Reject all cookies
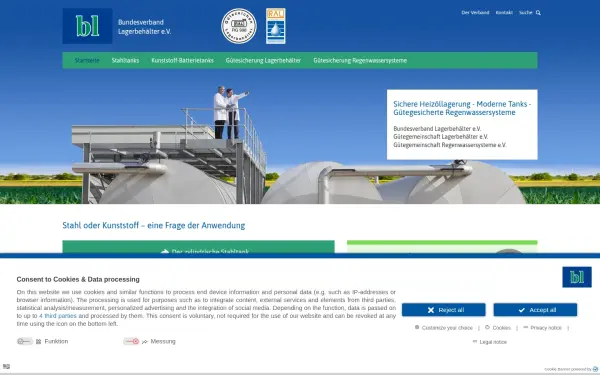 click(x=443, y=310)
